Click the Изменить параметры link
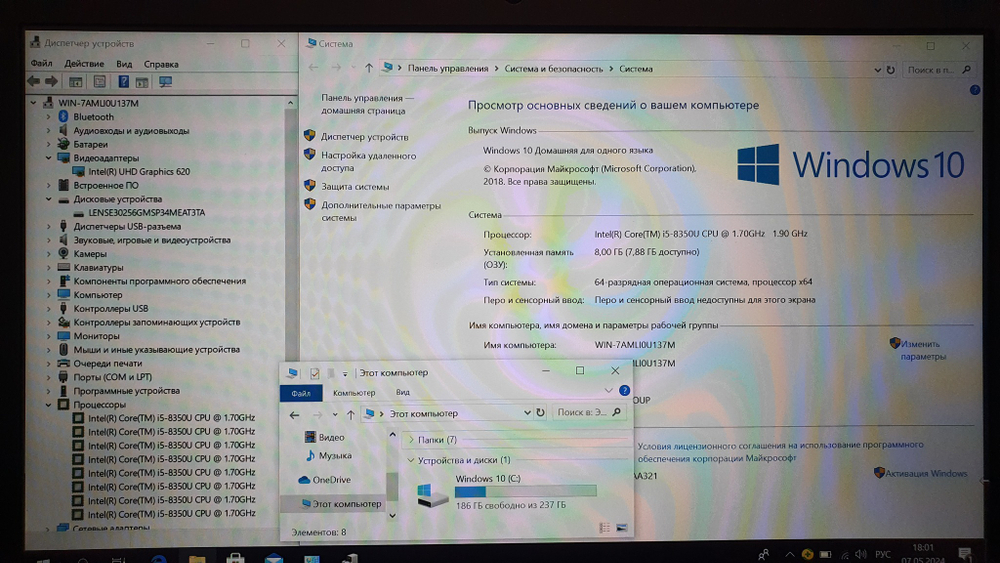Image resolution: width=1000 pixels, height=563 pixels. 923,350
